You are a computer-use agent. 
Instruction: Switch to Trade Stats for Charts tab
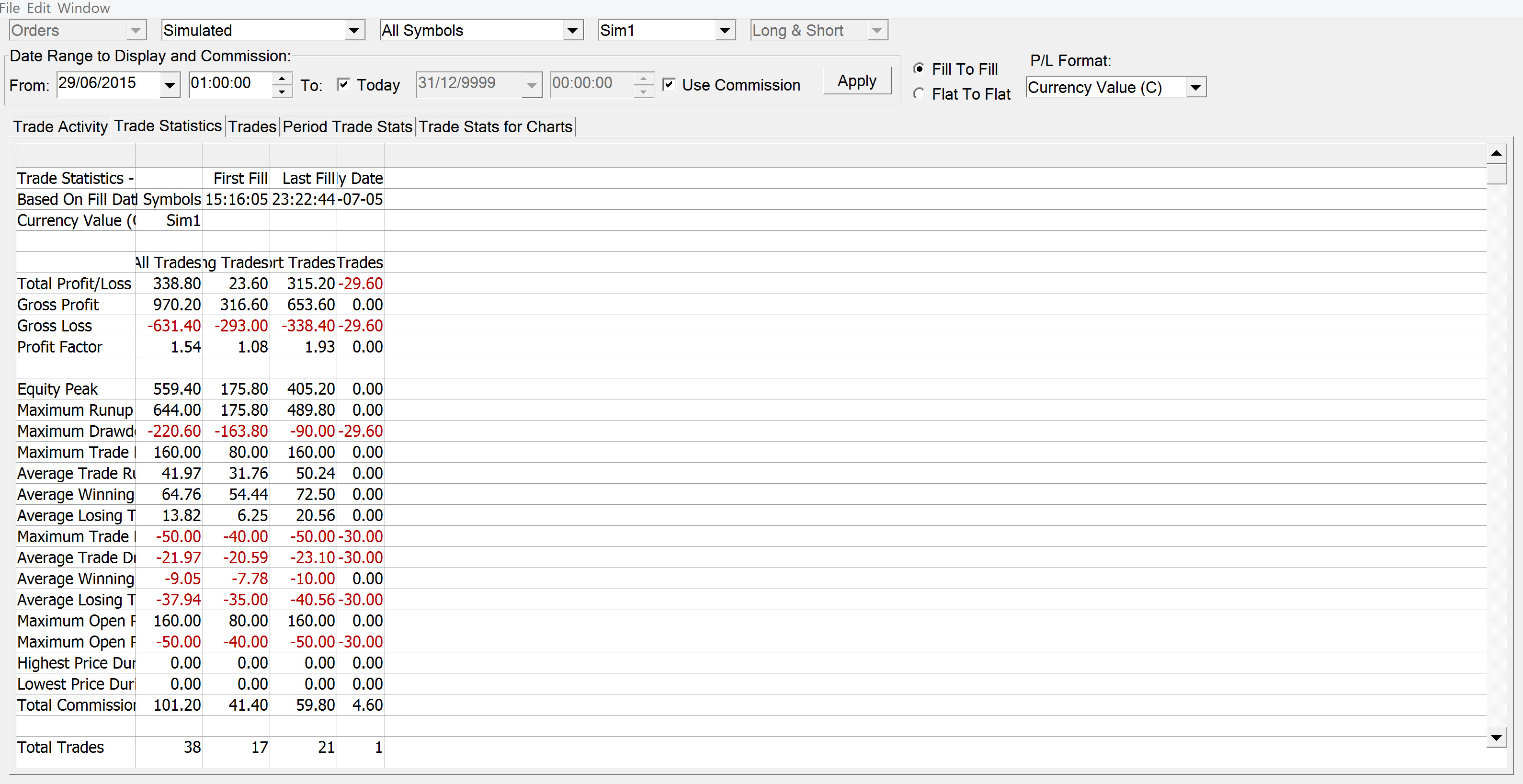click(495, 126)
